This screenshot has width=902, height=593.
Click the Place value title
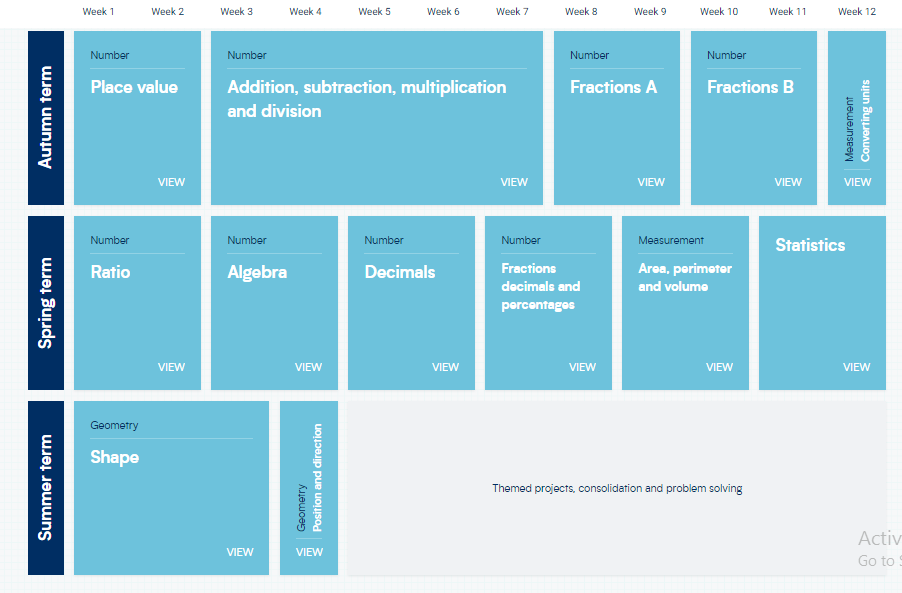click(x=134, y=87)
